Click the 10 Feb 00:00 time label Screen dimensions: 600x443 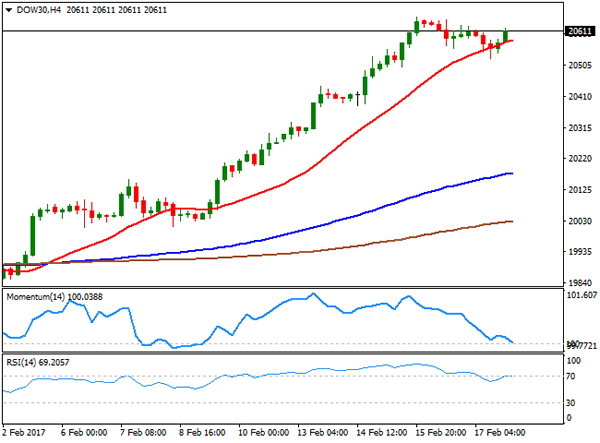(264, 433)
